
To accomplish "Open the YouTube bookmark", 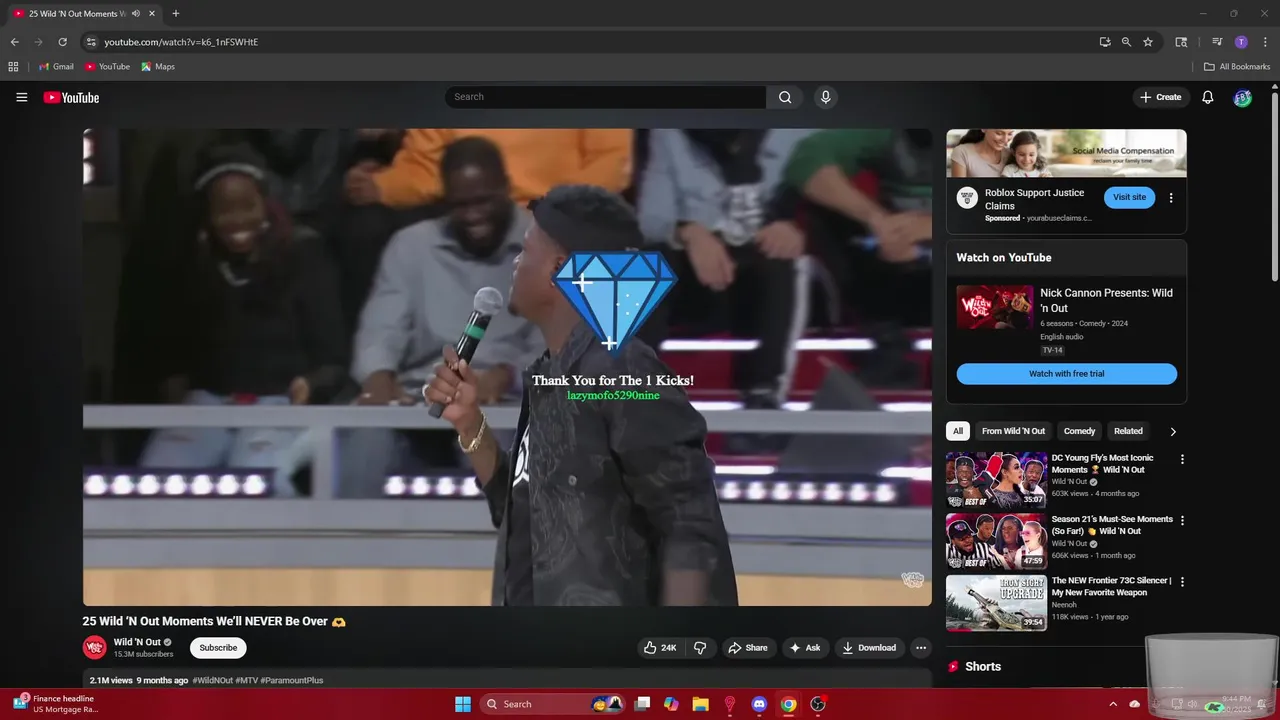I will click(x=107, y=67).
